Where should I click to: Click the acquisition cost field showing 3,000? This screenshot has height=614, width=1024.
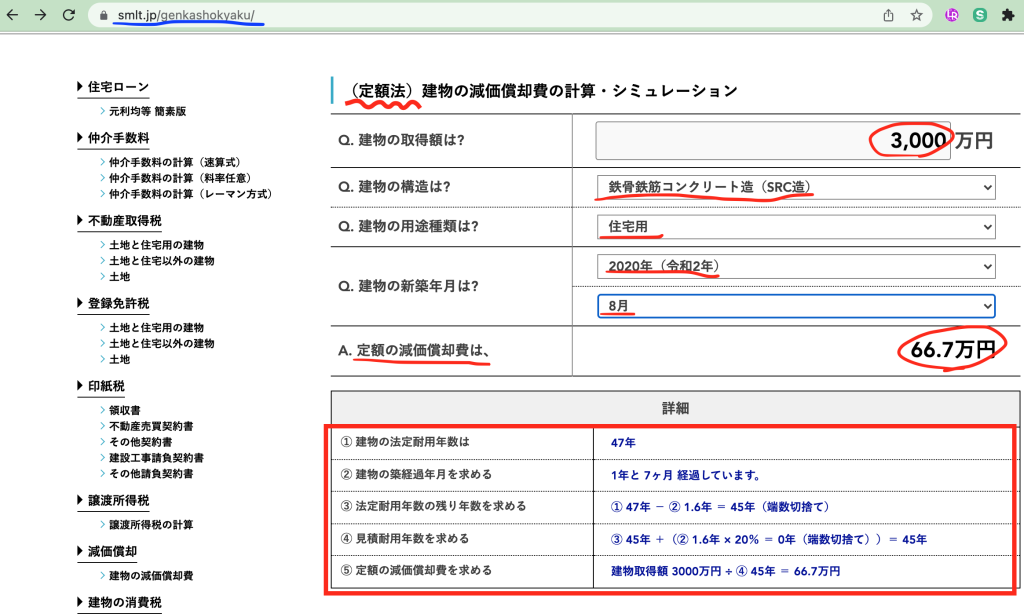click(774, 141)
